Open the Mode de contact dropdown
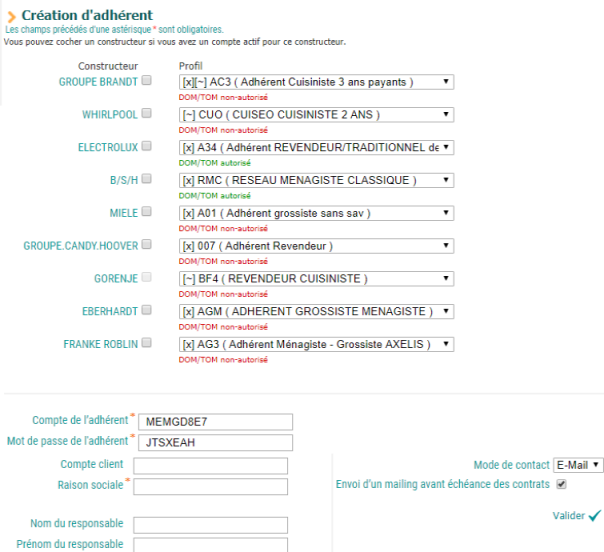This screenshot has width=604, height=552. [x=578, y=465]
